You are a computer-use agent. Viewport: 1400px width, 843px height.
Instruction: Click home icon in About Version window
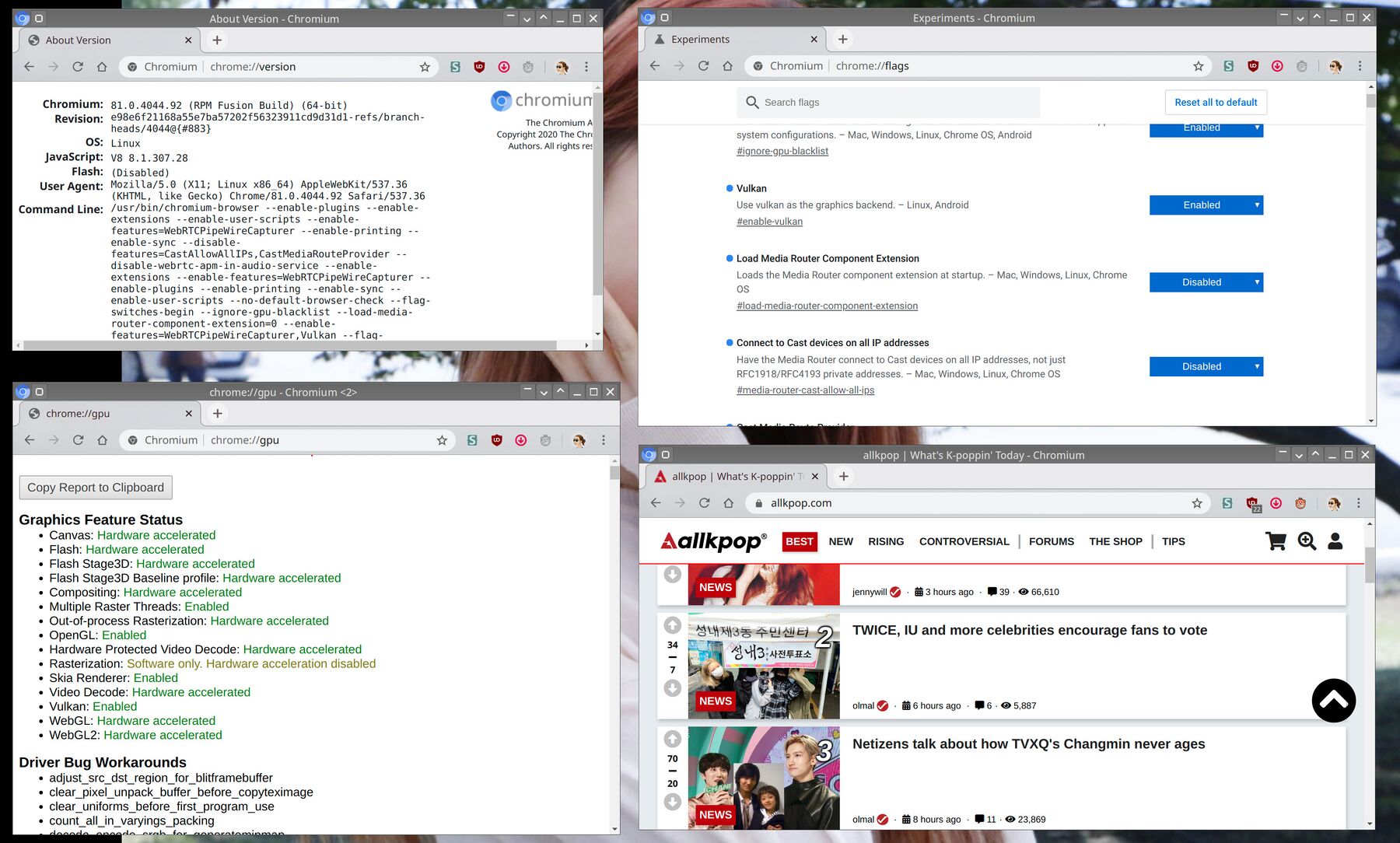(x=102, y=67)
